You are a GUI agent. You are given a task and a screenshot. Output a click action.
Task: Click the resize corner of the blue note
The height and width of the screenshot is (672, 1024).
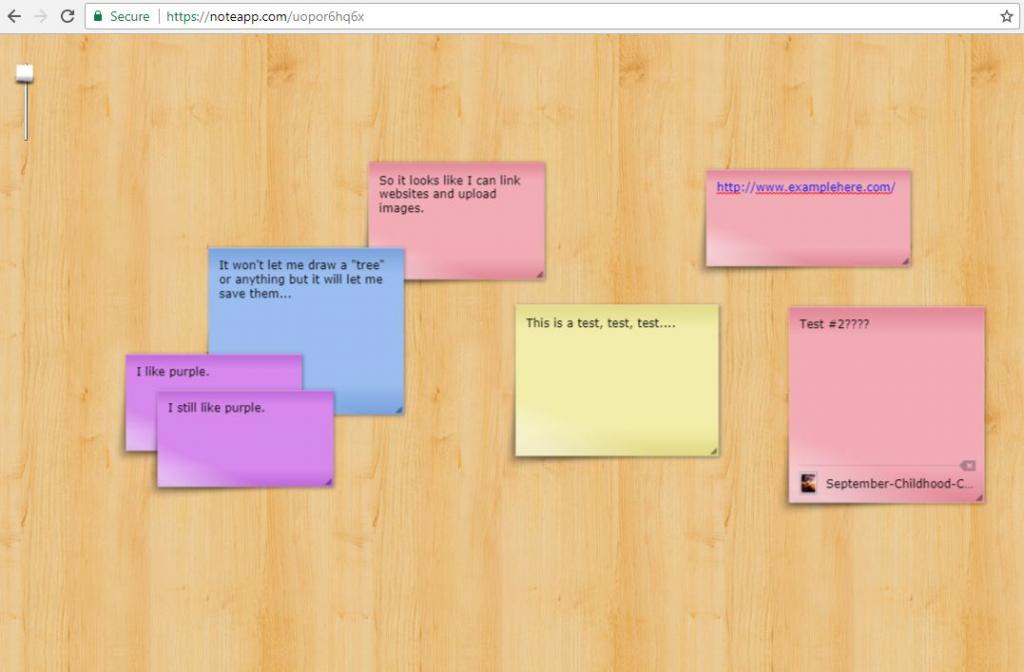(398, 408)
